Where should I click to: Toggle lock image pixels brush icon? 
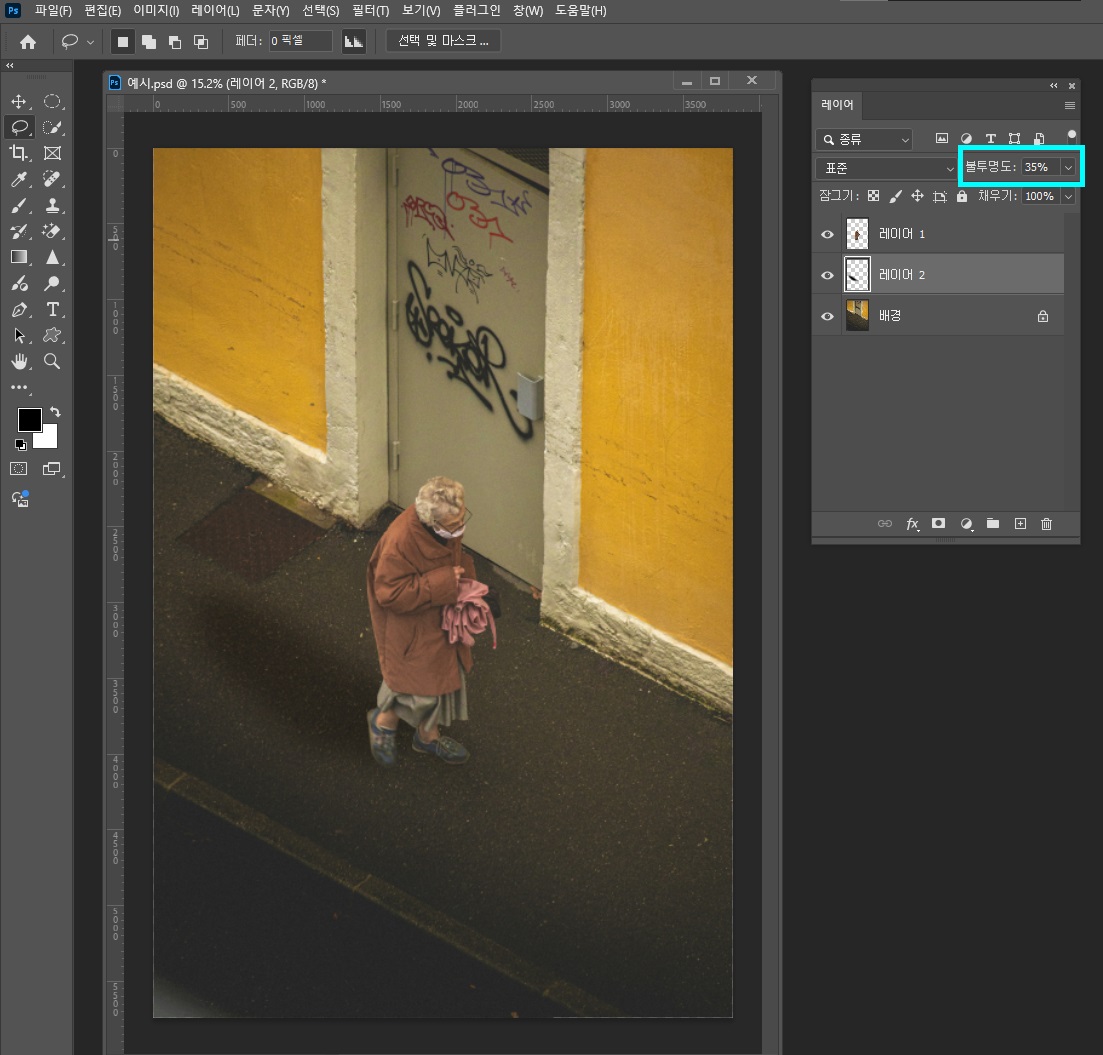895,196
